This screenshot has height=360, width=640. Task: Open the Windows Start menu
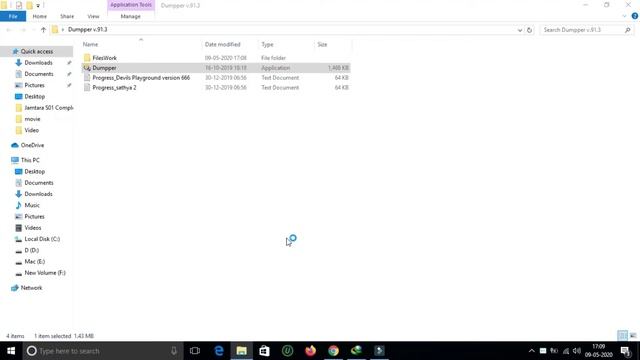point(11,351)
